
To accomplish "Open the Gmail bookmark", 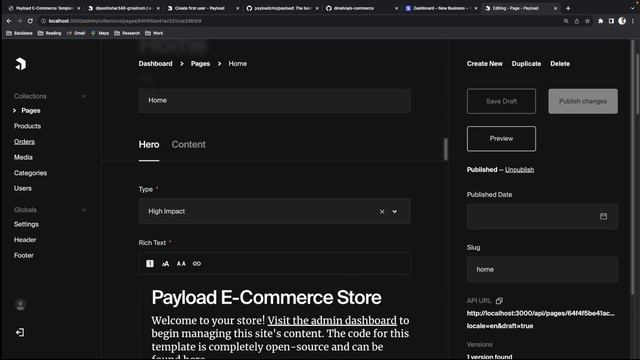I will pos(76,33).
